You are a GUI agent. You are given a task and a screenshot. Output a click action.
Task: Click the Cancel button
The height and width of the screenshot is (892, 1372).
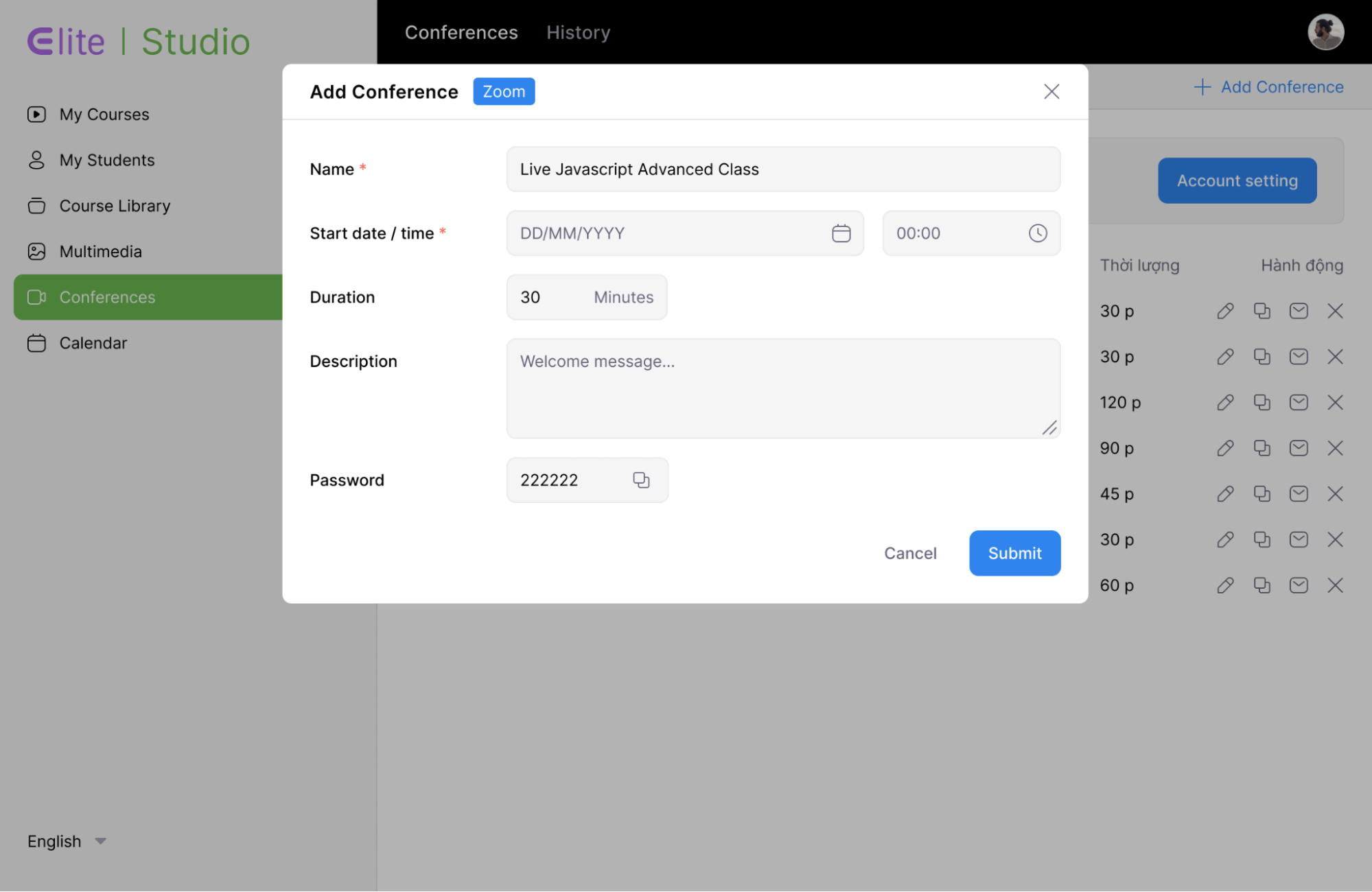[x=909, y=553]
